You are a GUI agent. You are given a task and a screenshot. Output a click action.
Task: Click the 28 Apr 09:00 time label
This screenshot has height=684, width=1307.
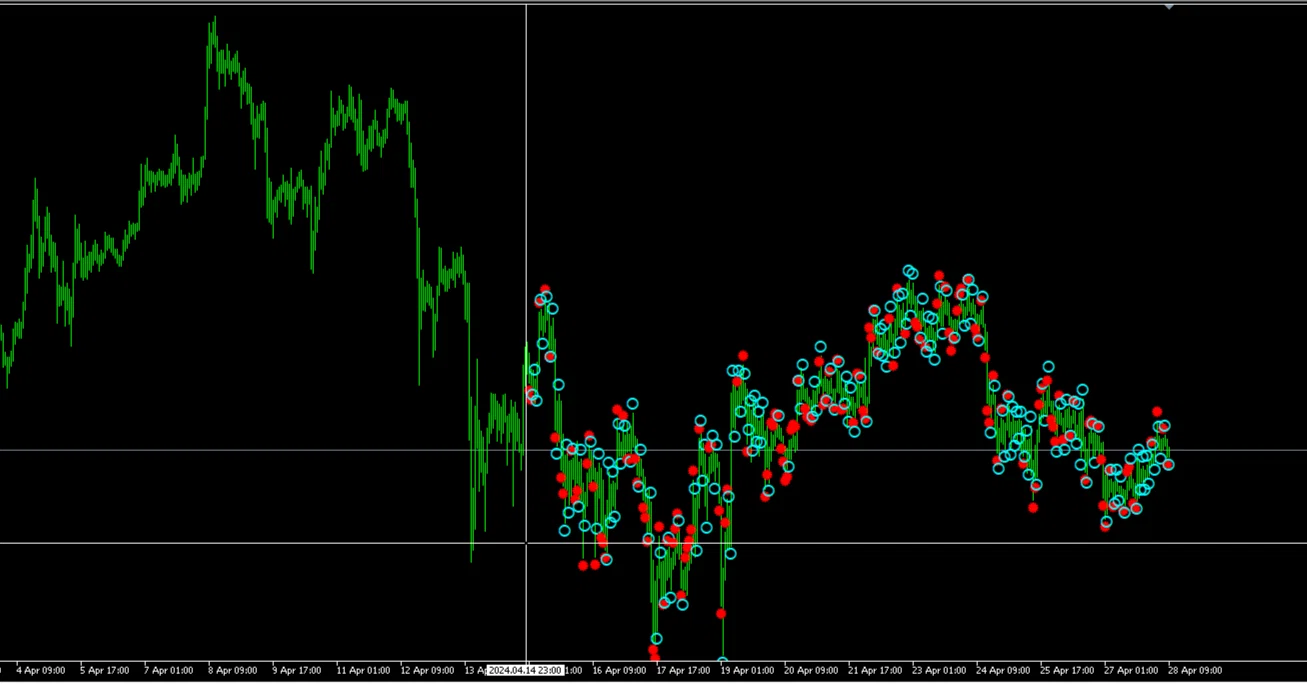point(1195,670)
